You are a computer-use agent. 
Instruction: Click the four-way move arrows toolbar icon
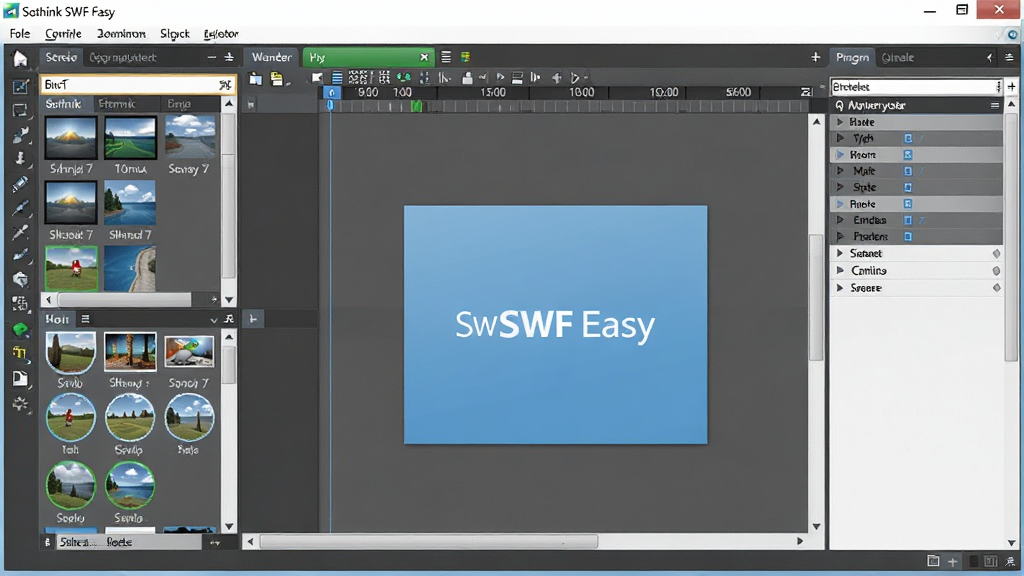(x=556, y=78)
